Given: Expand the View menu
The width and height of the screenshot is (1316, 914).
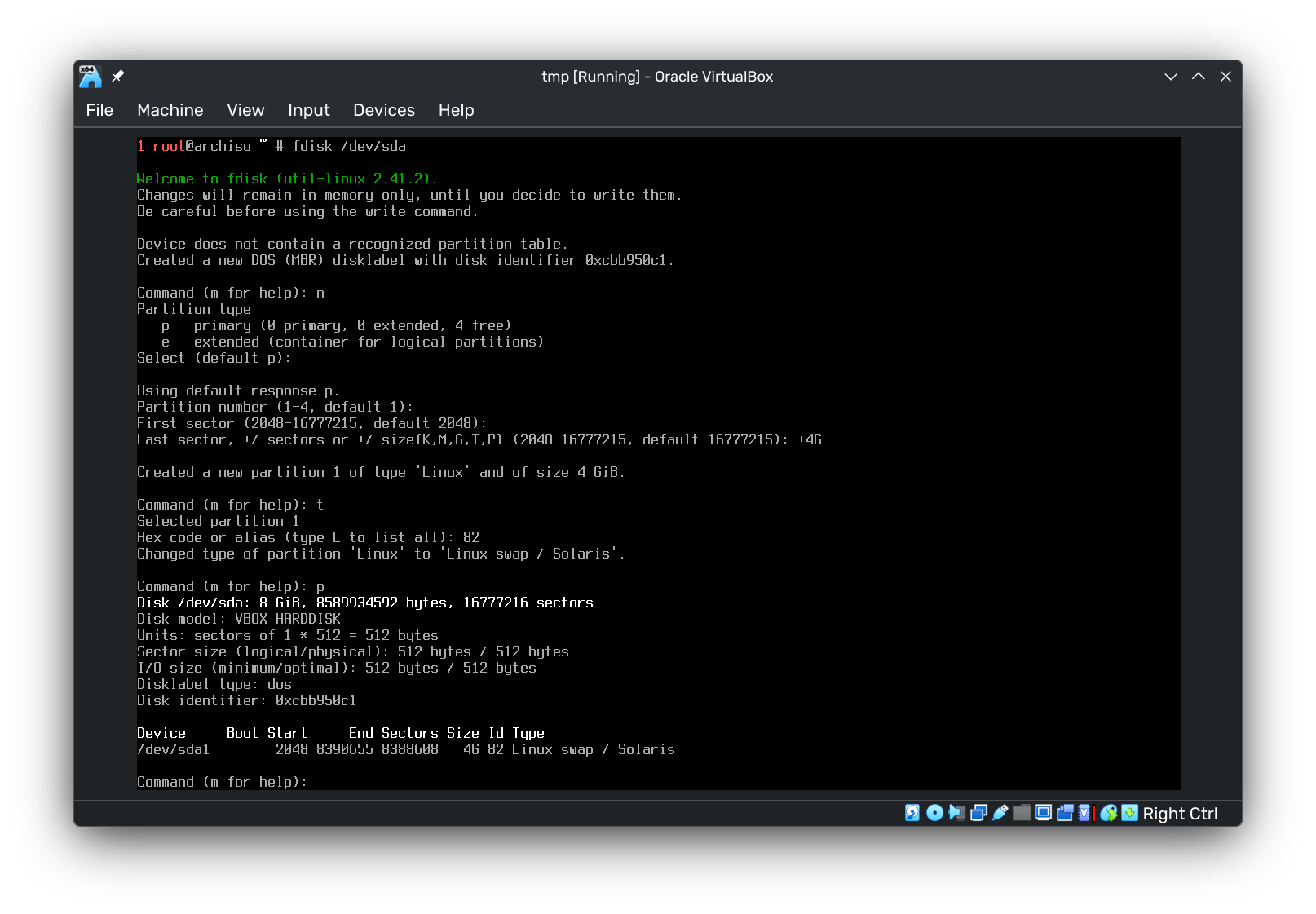Looking at the screenshot, I should tap(245, 110).
